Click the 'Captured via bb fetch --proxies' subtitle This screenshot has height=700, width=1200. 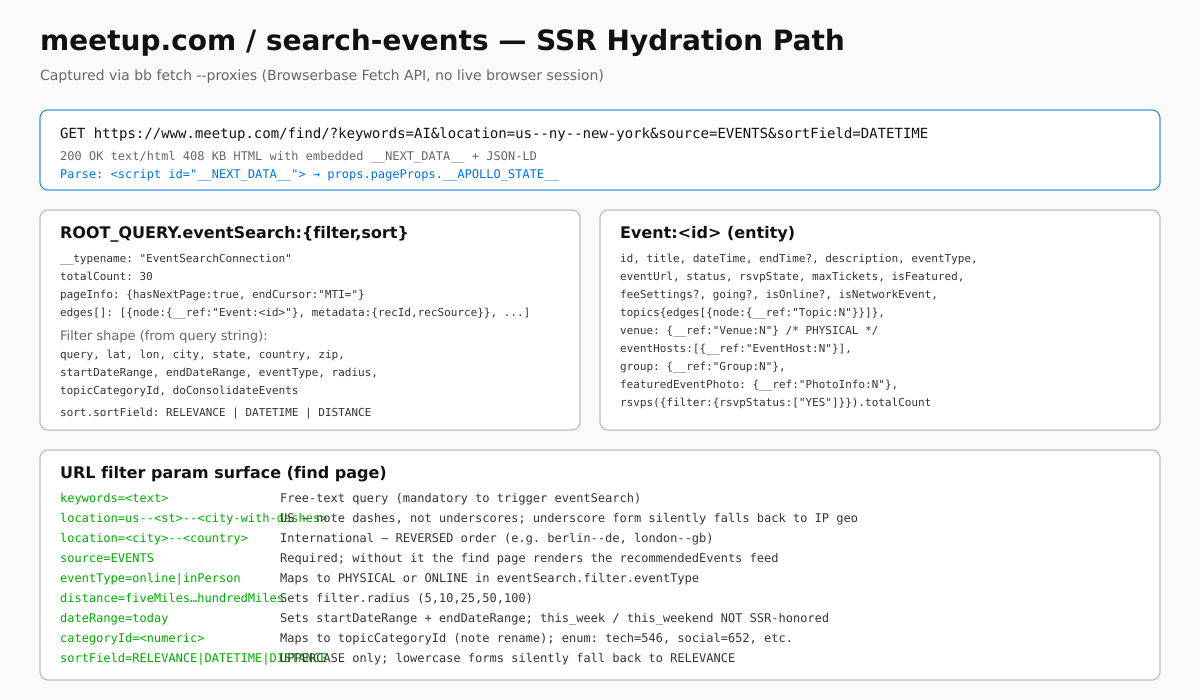click(x=322, y=75)
